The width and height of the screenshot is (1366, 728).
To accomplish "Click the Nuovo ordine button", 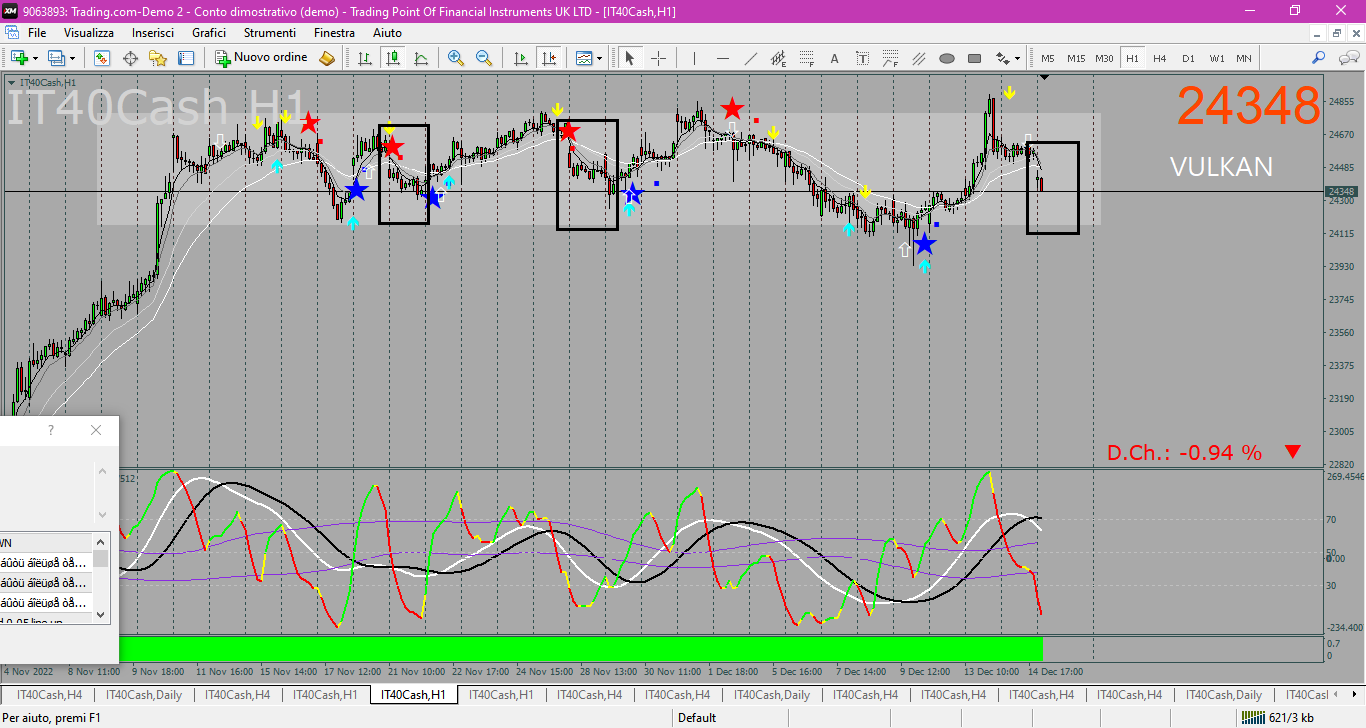I will pos(262,58).
